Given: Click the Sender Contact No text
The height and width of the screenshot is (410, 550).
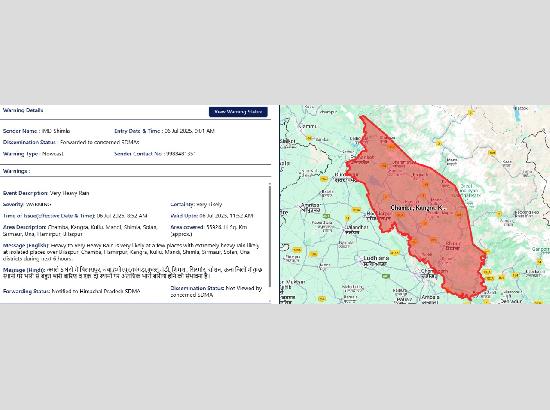Looking at the screenshot, I should (x=154, y=154).
